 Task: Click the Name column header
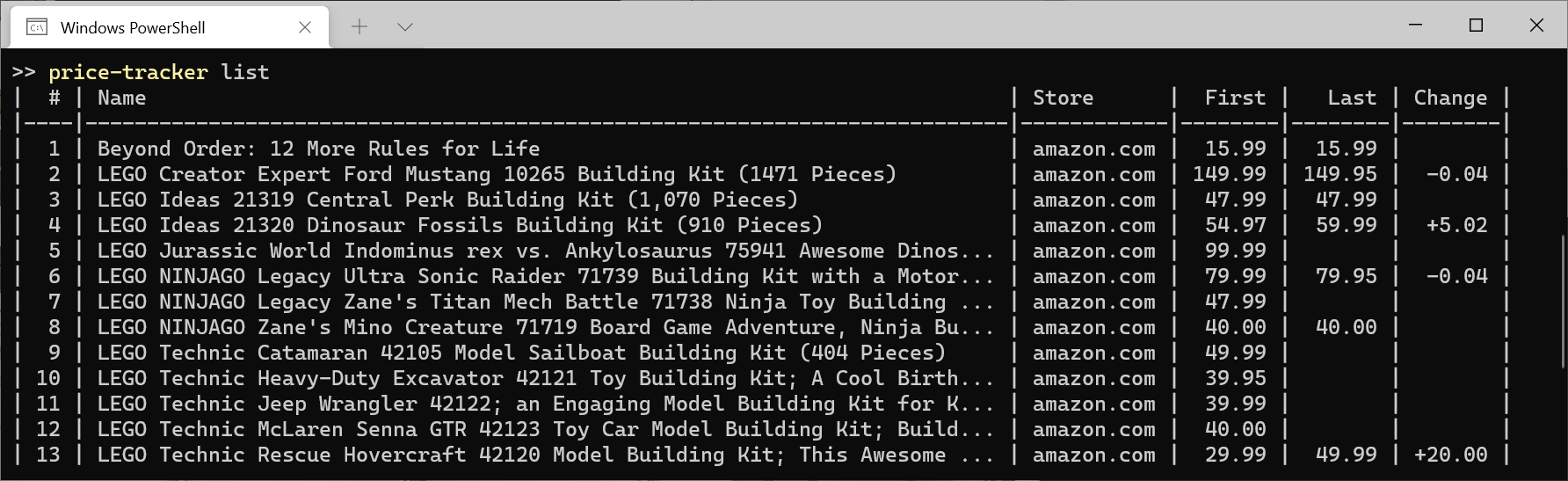[x=121, y=98]
